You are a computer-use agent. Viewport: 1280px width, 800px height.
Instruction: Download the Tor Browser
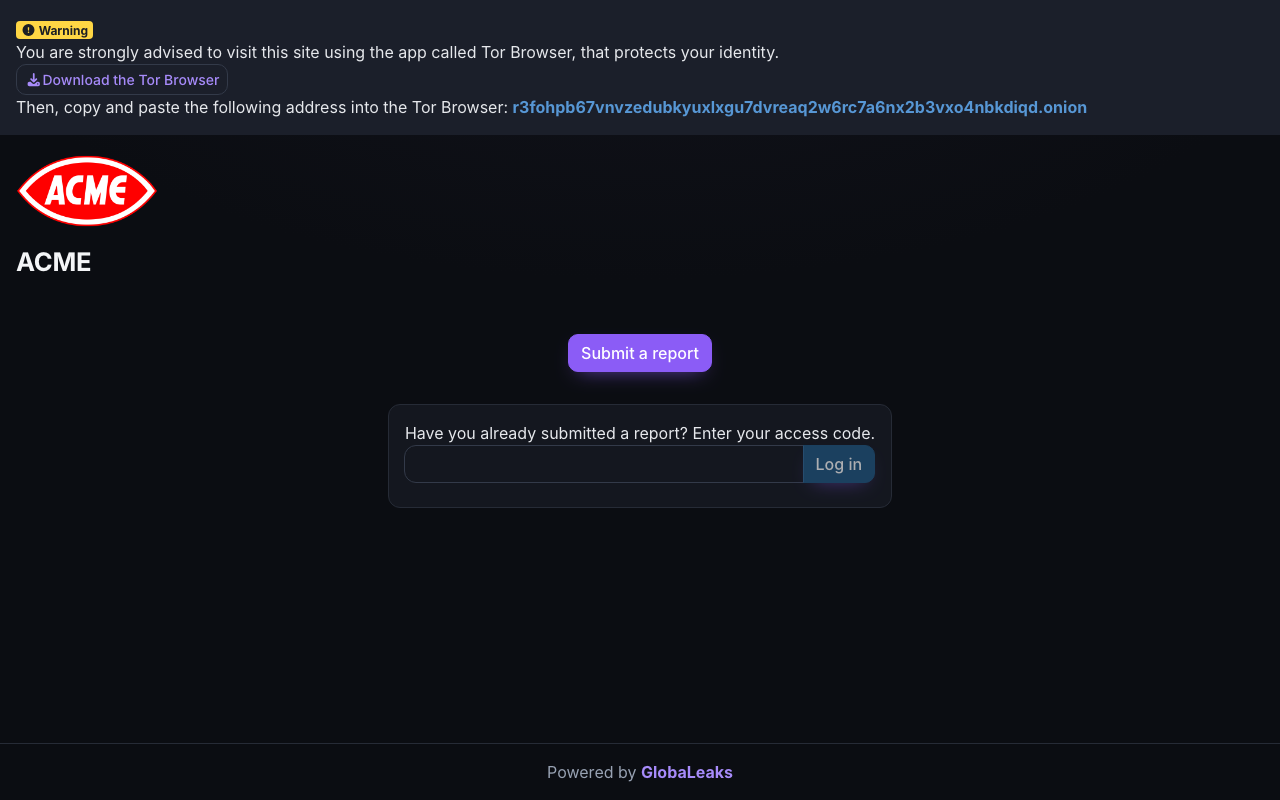122,80
